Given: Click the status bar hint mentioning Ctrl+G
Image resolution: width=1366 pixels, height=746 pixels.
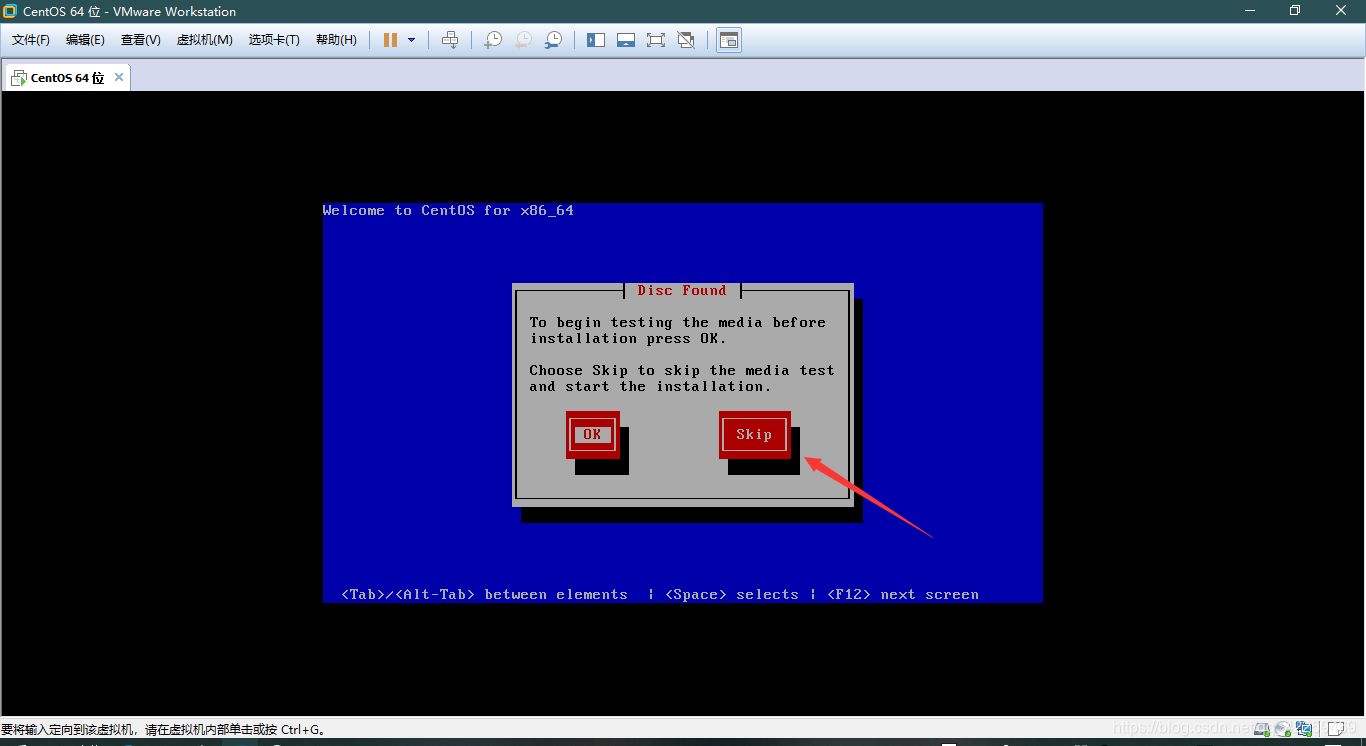Looking at the screenshot, I should [164, 730].
